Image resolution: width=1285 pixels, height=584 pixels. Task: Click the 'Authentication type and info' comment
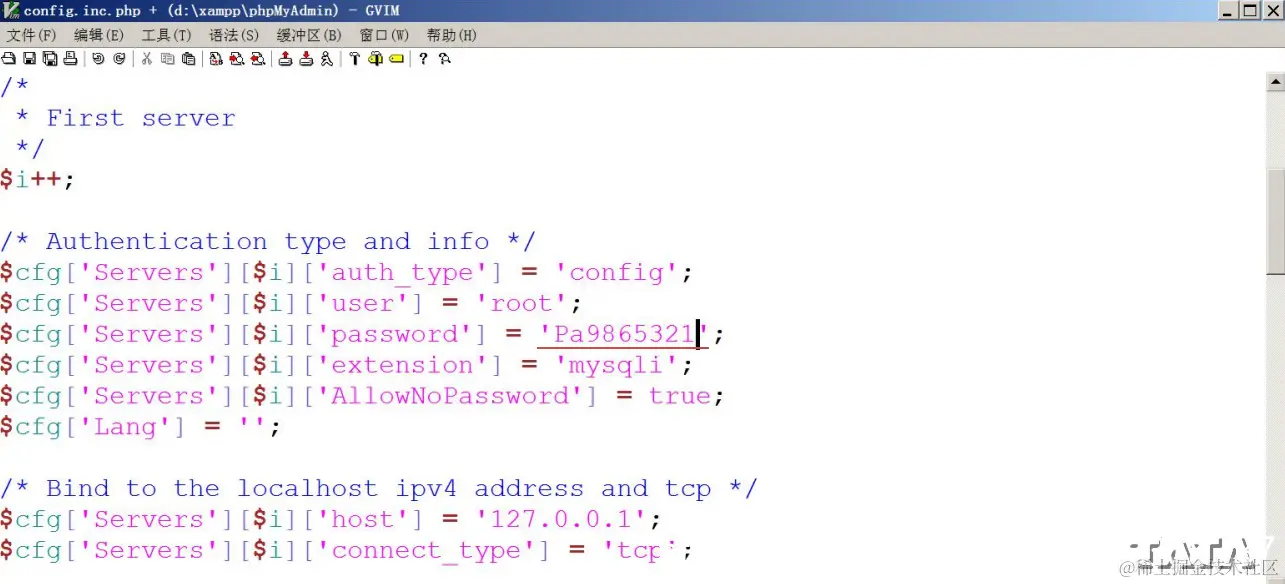tap(267, 241)
